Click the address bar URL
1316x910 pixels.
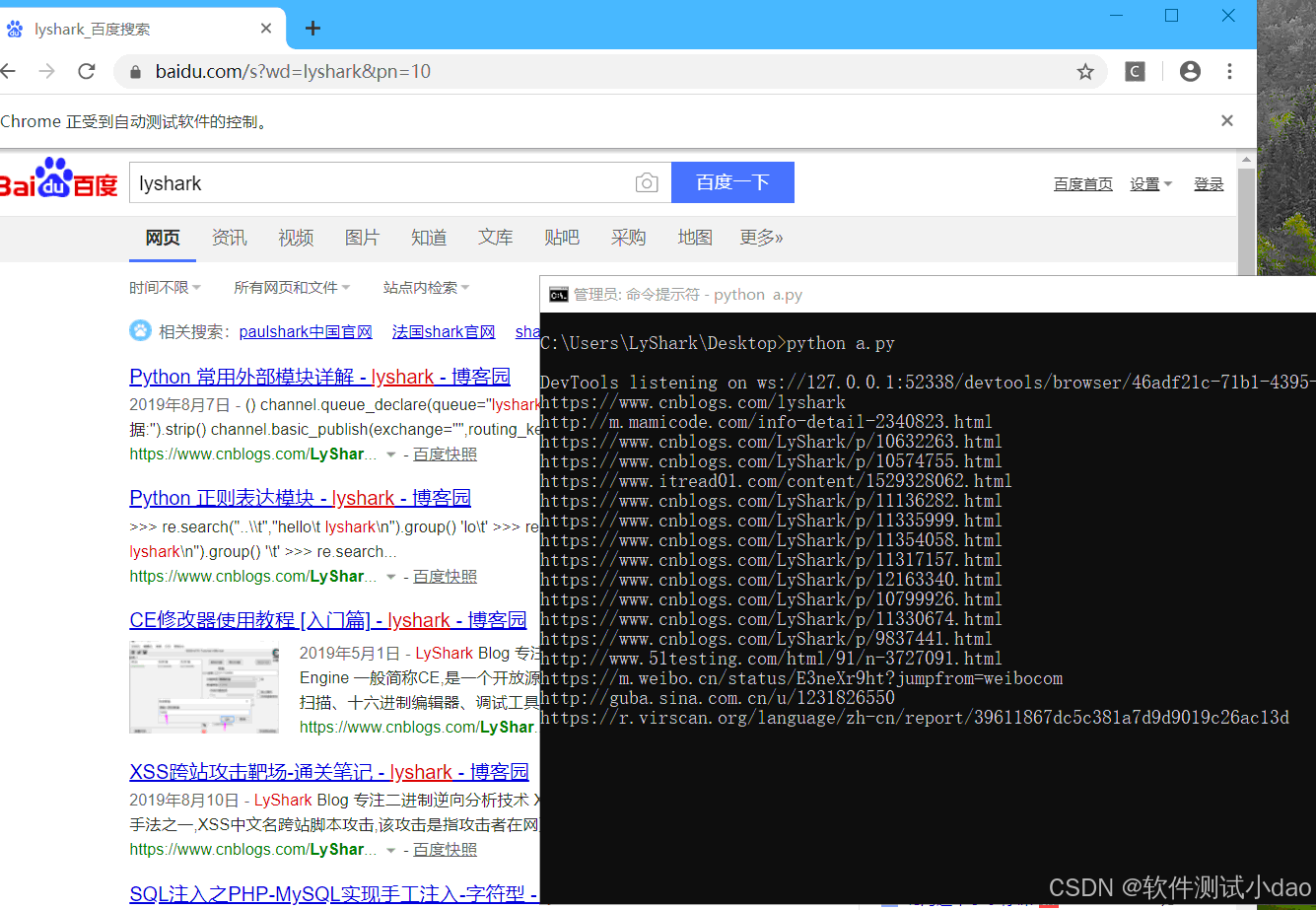click(294, 72)
